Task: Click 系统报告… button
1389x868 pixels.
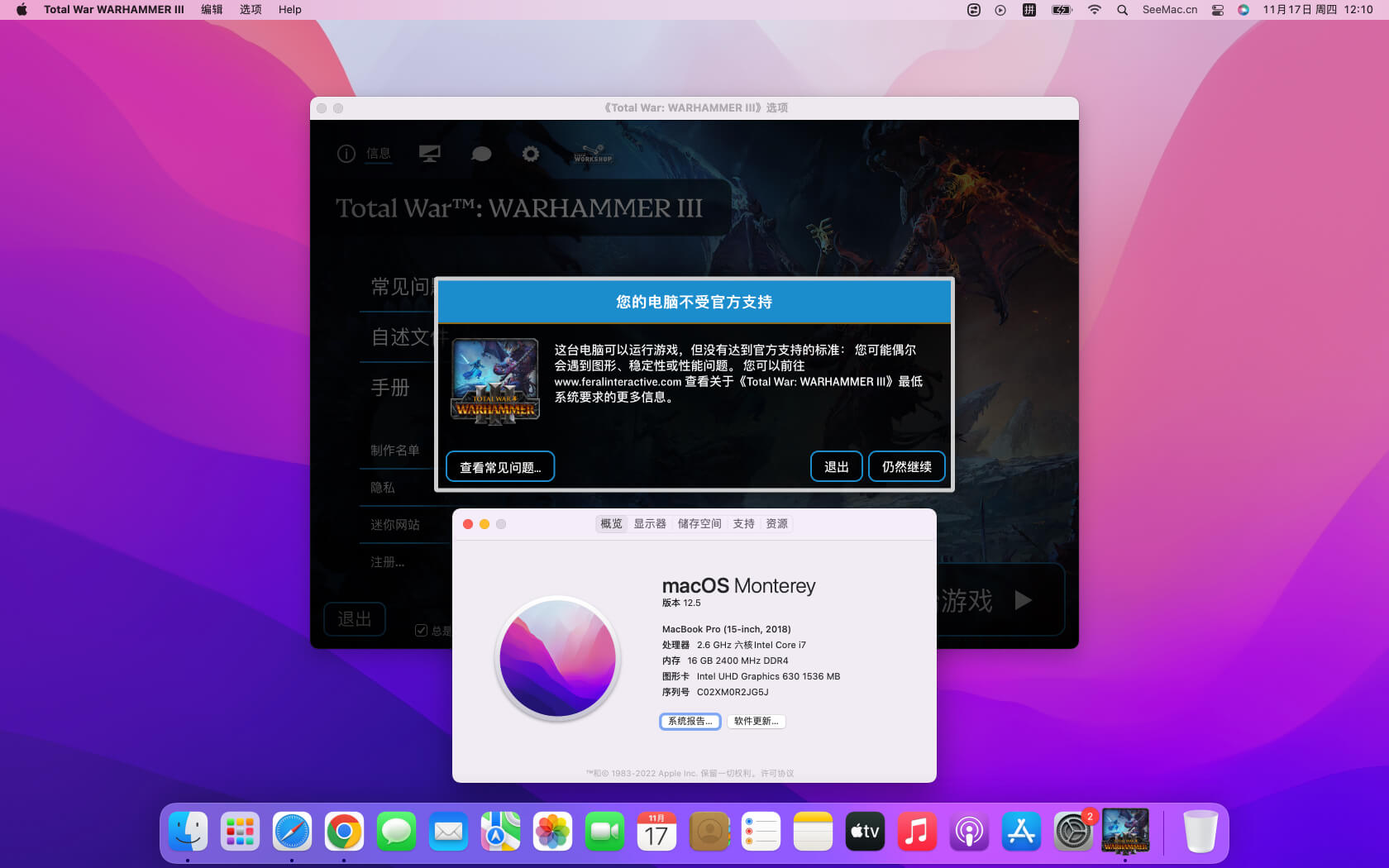Action: (x=690, y=722)
